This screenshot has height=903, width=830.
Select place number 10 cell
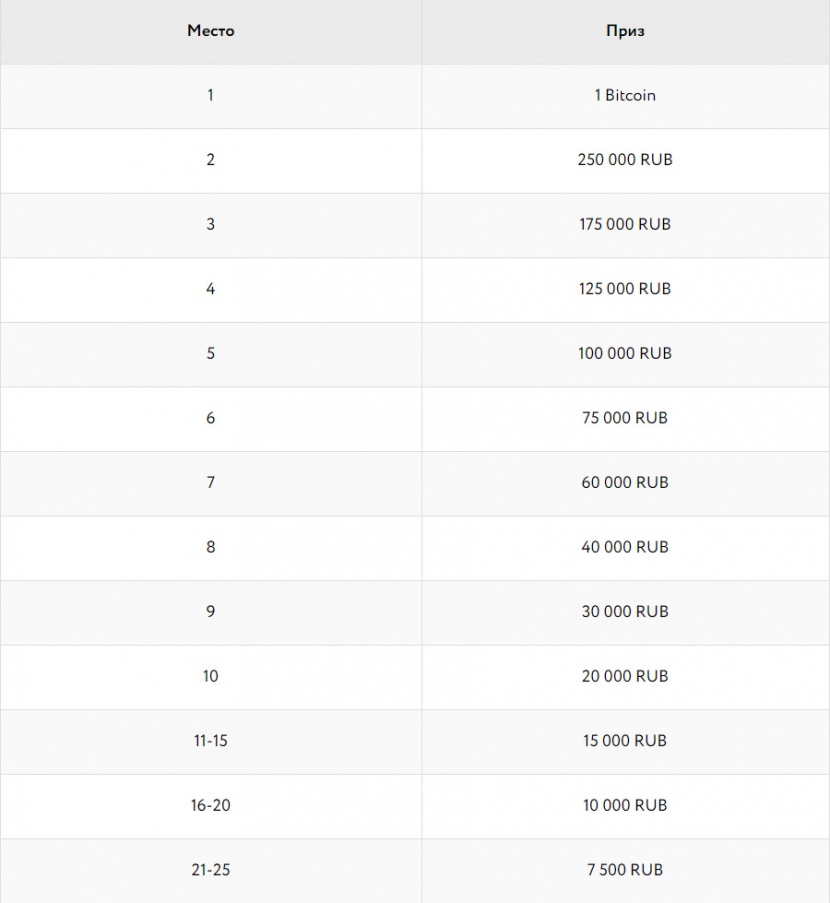pos(211,676)
